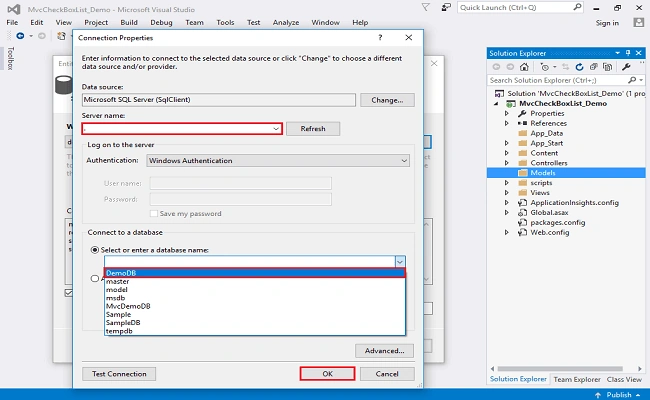Click the feedback icon beside Quick Launch
Screen dimensions: 650x400
click(446, 7)
